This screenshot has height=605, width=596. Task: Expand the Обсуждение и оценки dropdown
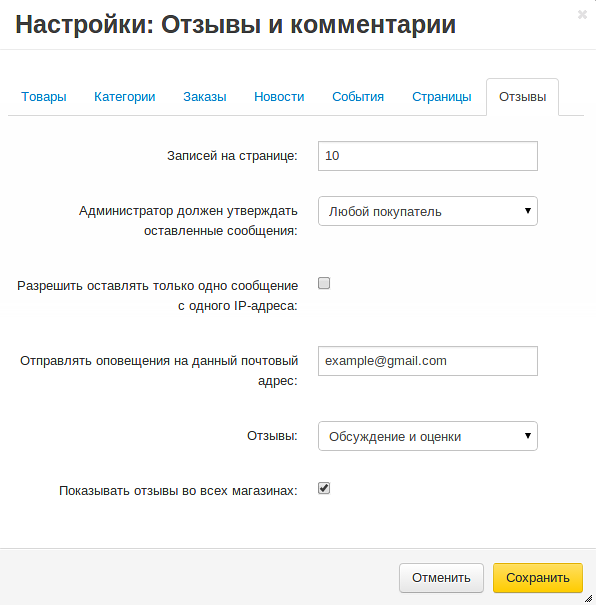[x=428, y=436]
